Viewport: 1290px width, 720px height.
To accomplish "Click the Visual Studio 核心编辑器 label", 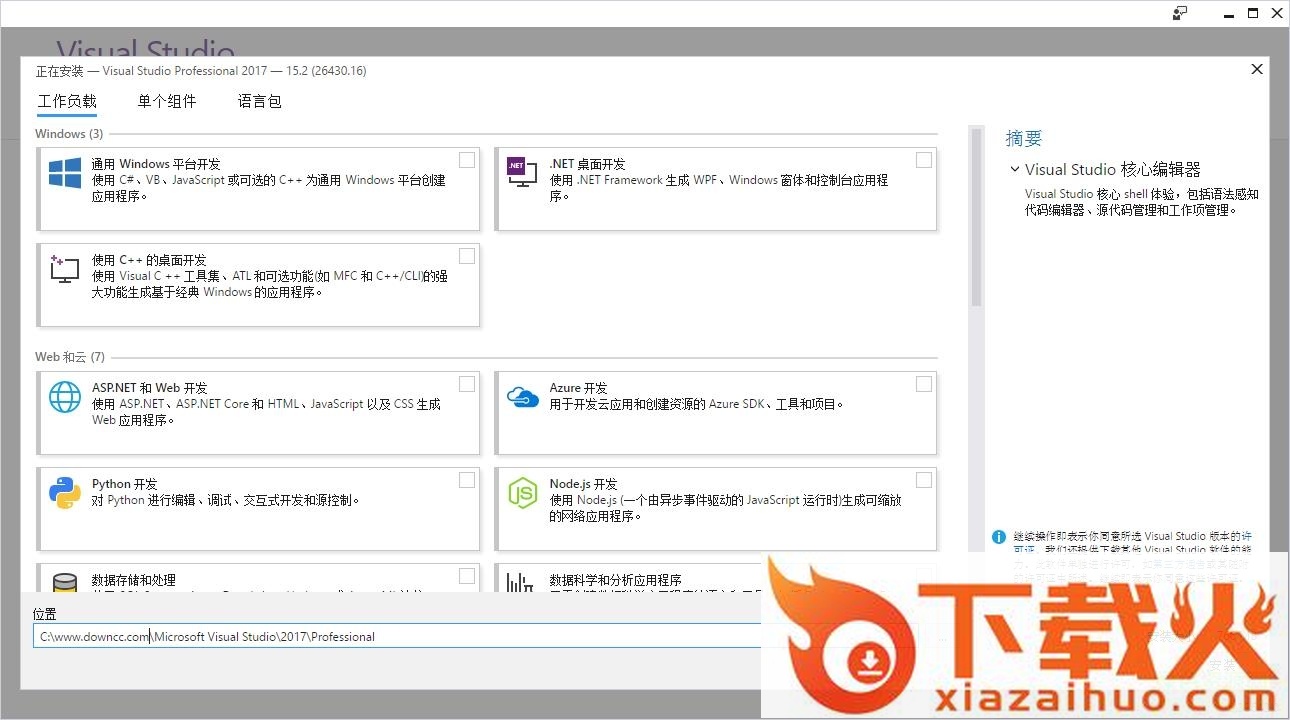I will click(1113, 170).
